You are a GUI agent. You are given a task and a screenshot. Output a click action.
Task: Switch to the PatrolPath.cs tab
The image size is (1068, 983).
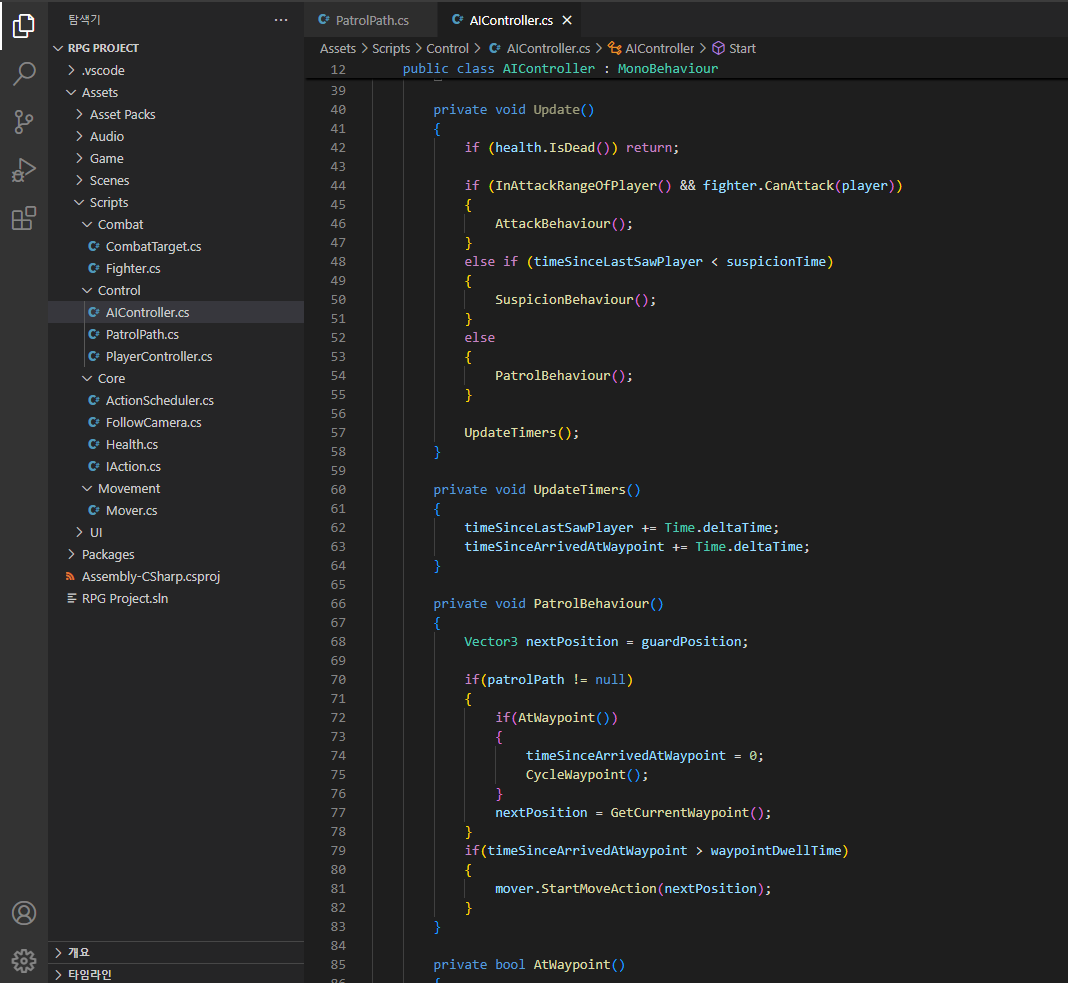coord(371,20)
